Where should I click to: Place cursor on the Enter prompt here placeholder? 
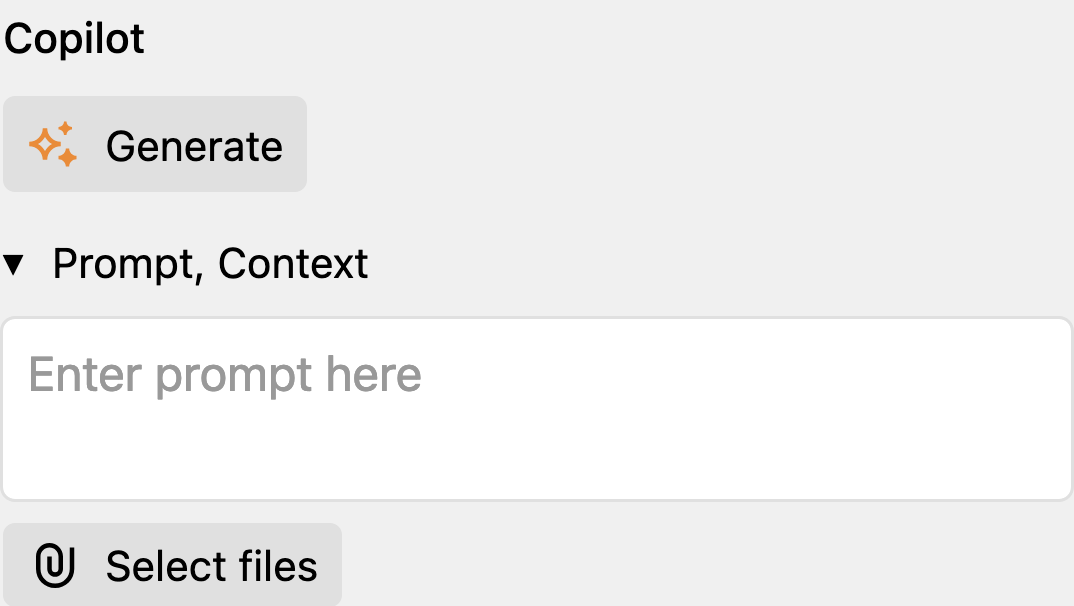coord(225,375)
